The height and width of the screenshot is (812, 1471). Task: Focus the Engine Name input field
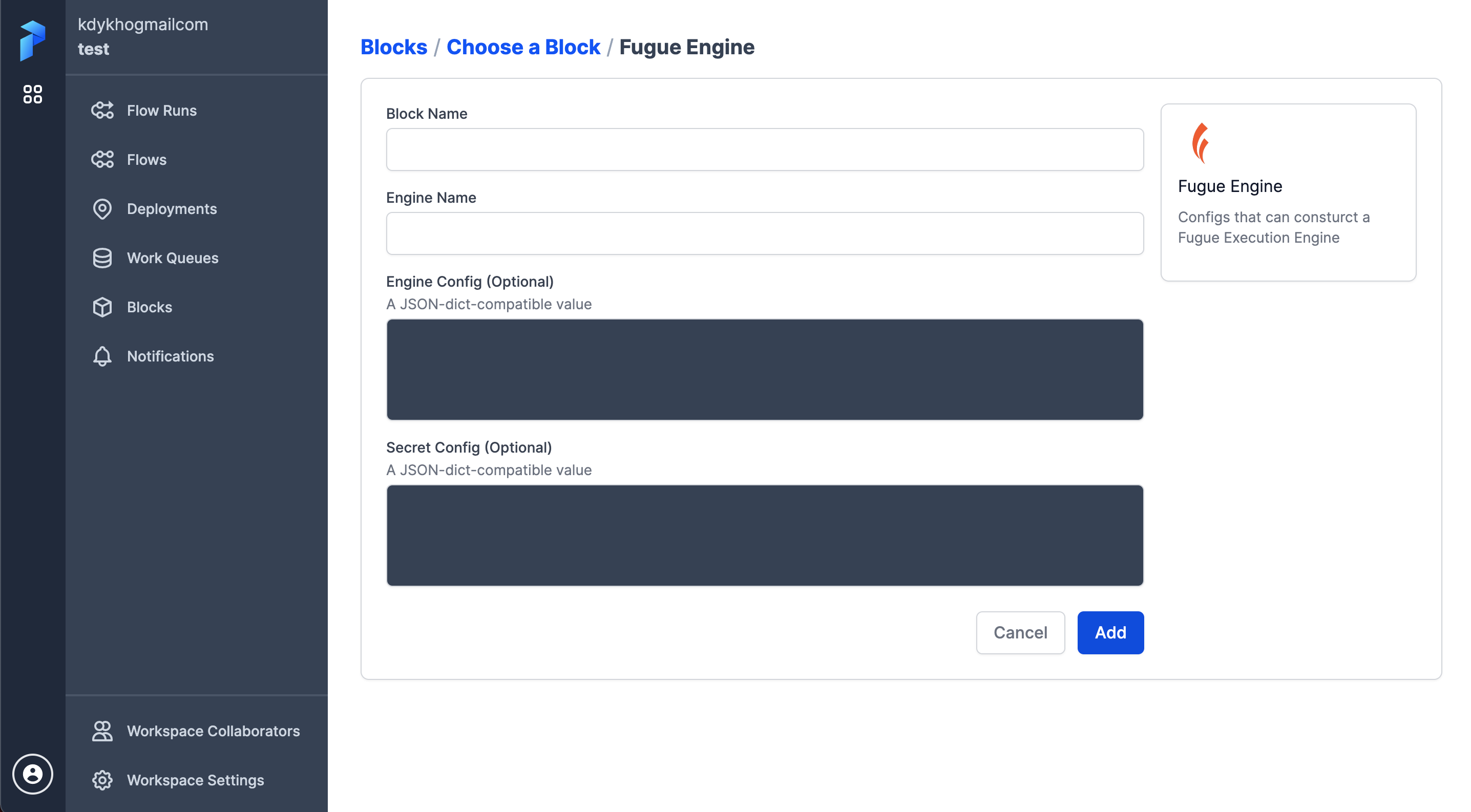coord(765,233)
